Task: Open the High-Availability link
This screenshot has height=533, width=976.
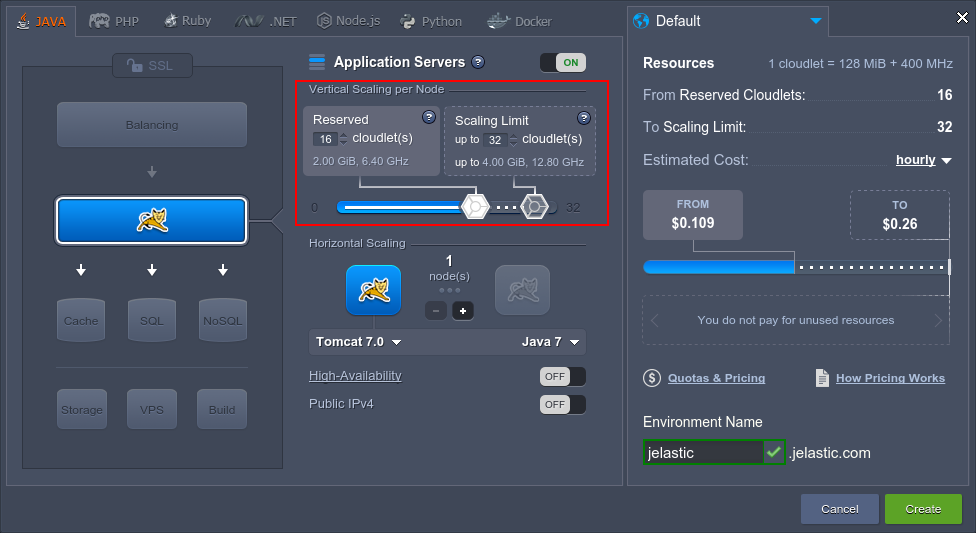Action: (x=355, y=375)
